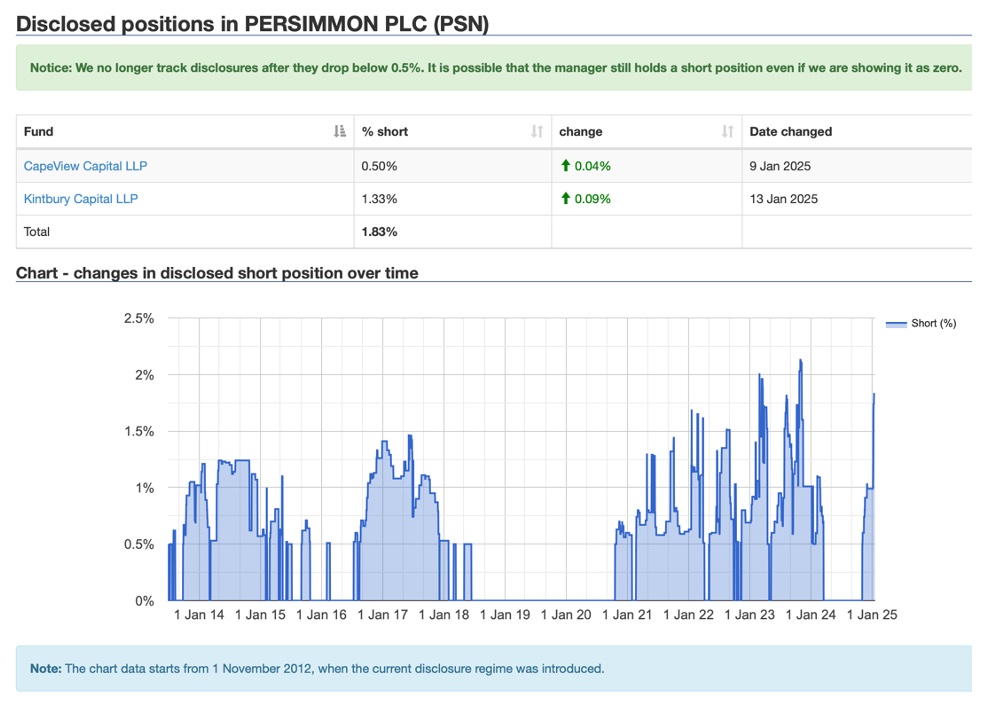Viewport: 992px width, 706px height.
Task: Click the latest chart spike at Jan 25
Action: coord(873,443)
